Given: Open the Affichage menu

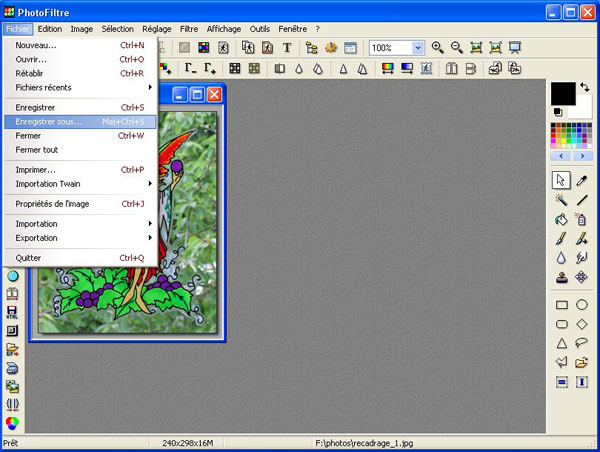Looking at the screenshot, I should click(x=224, y=29).
